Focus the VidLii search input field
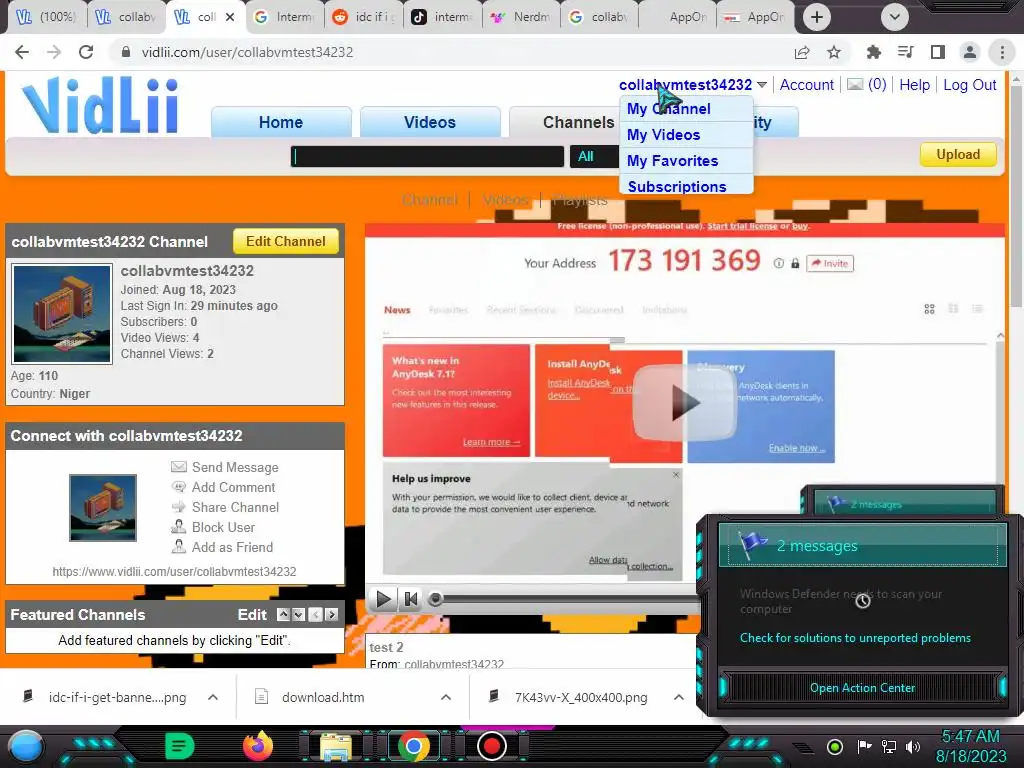The image size is (1024, 768). point(427,156)
